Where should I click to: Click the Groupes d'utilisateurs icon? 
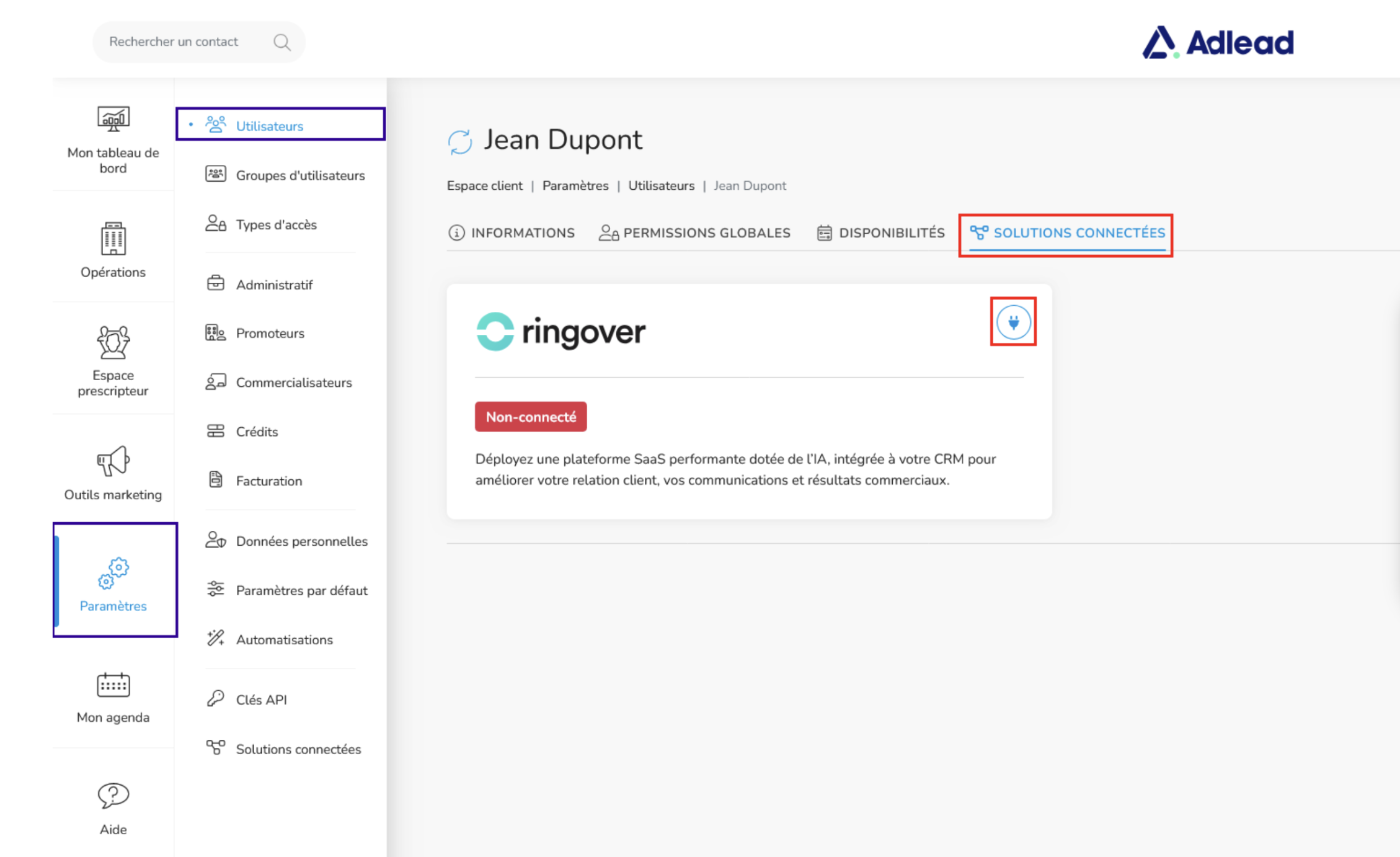pyautogui.click(x=215, y=174)
